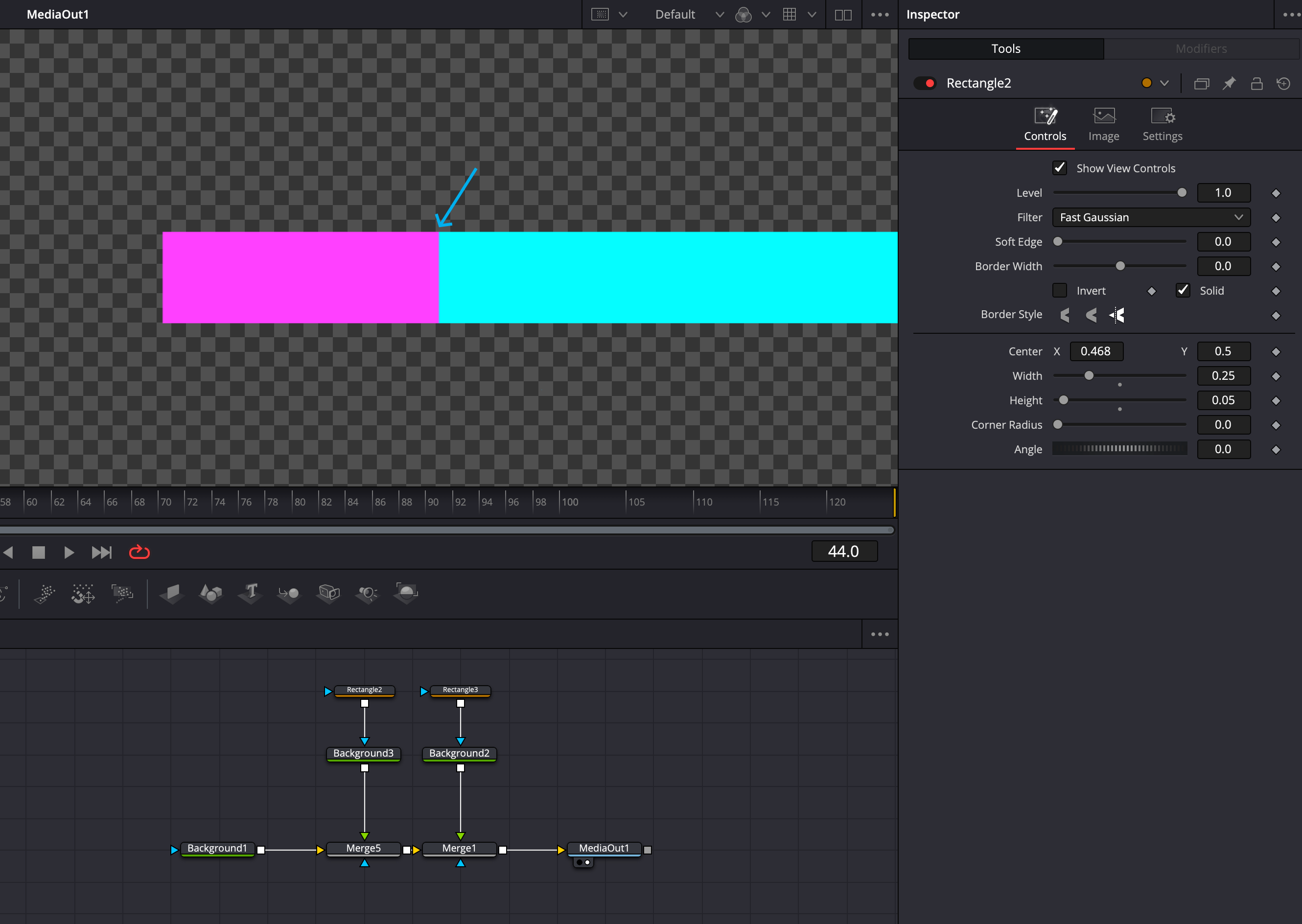Play the composition forward
The image size is (1302, 924).
[69, 553]
